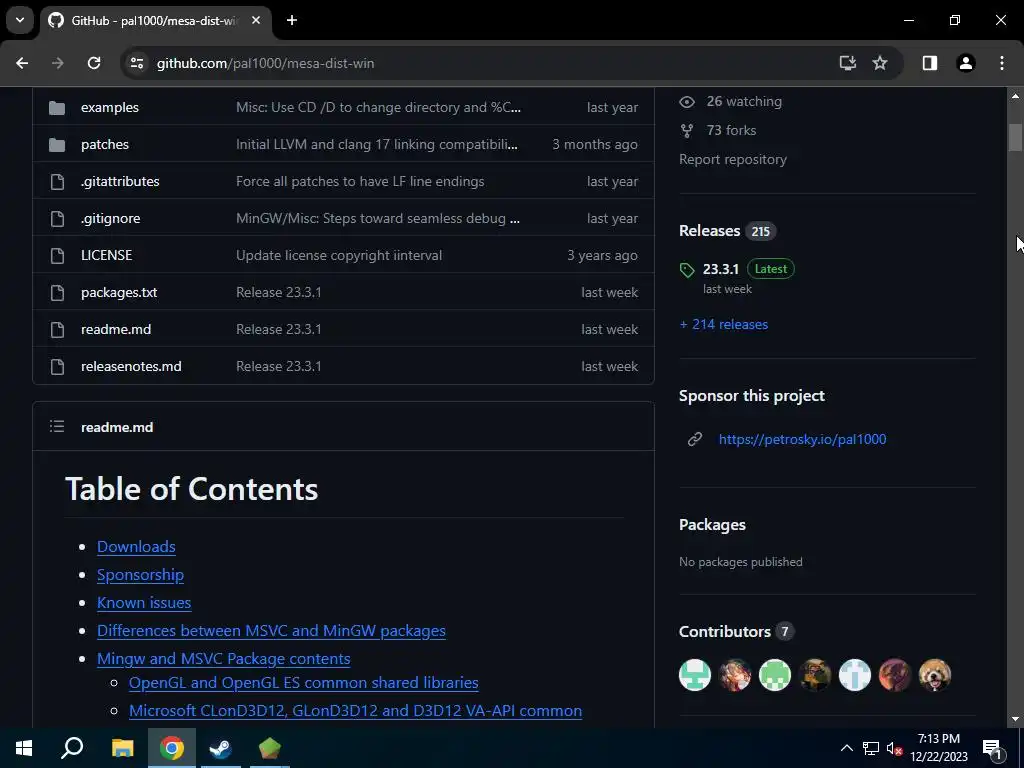
Task: Click scrollbar down arrow
Action: tap(1015, 720)
